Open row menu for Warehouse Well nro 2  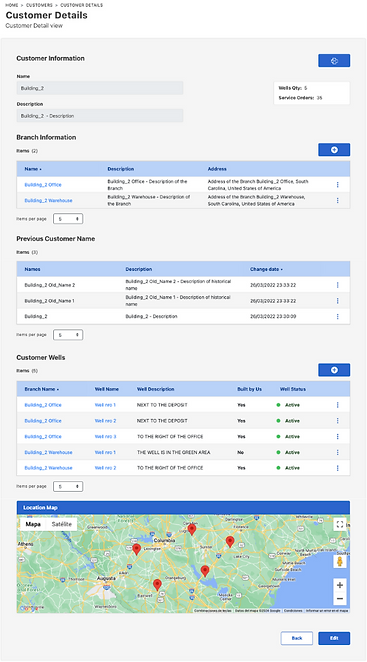tap(337, 468)
